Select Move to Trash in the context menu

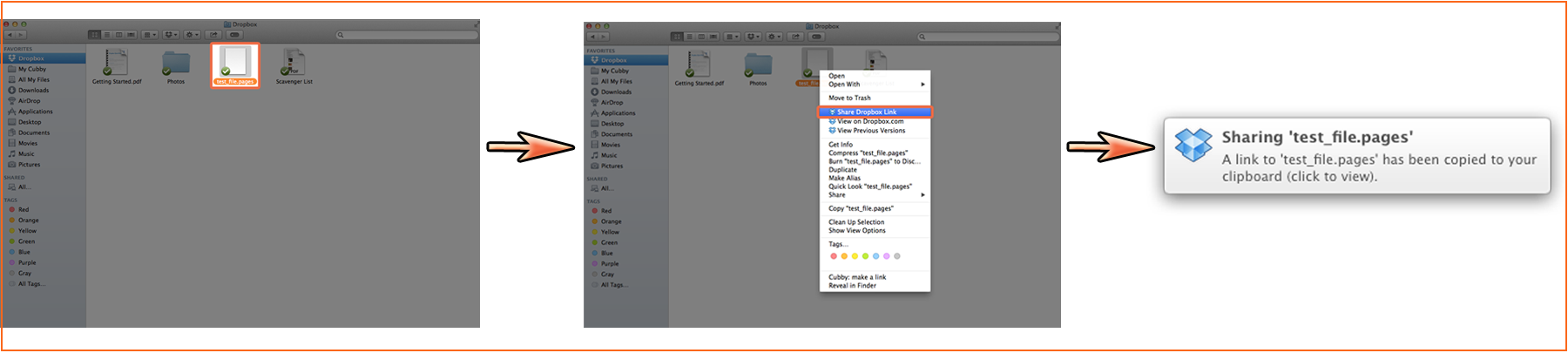coord(849,98)
